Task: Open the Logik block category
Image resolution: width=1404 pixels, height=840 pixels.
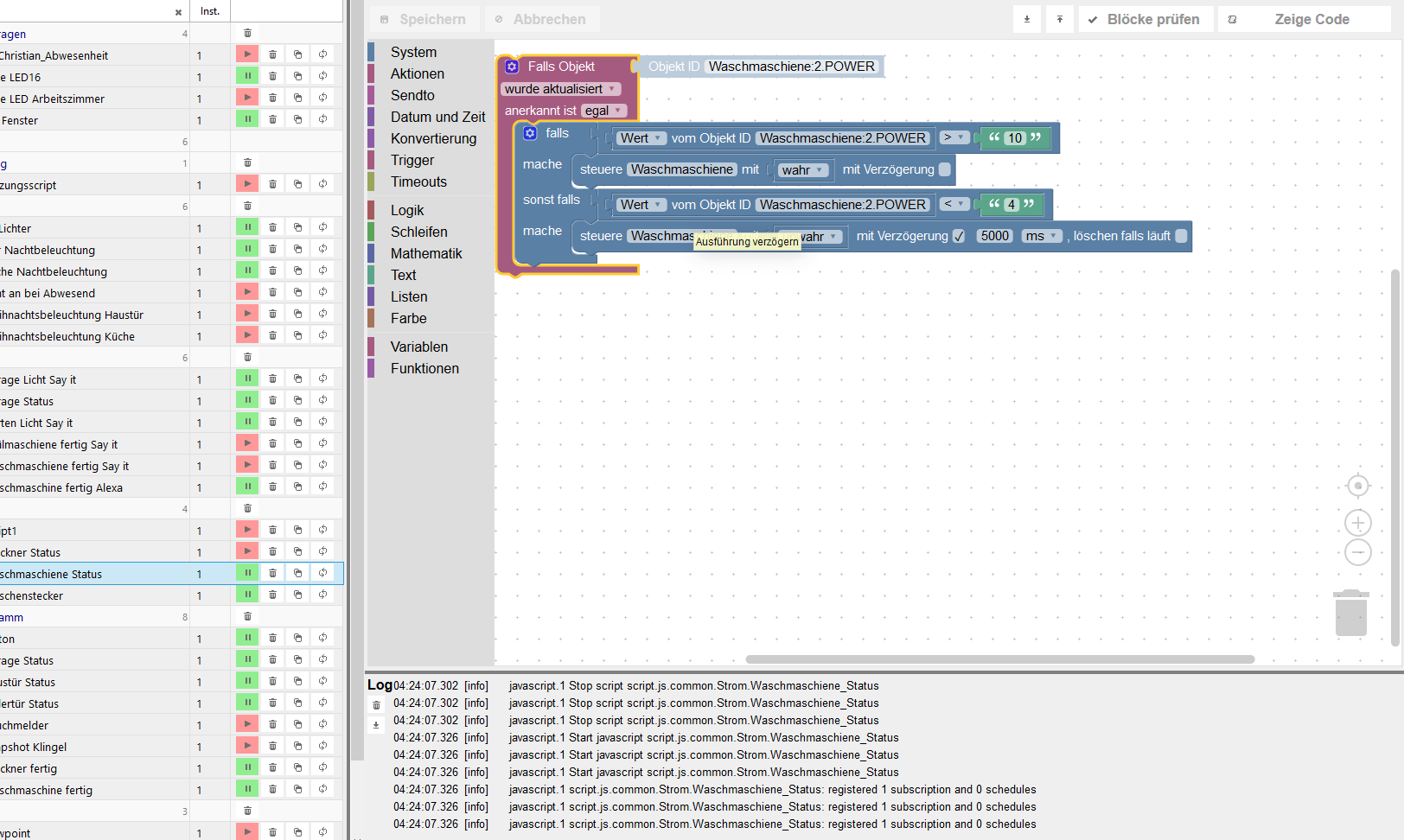Action: [x=407, y=210]
